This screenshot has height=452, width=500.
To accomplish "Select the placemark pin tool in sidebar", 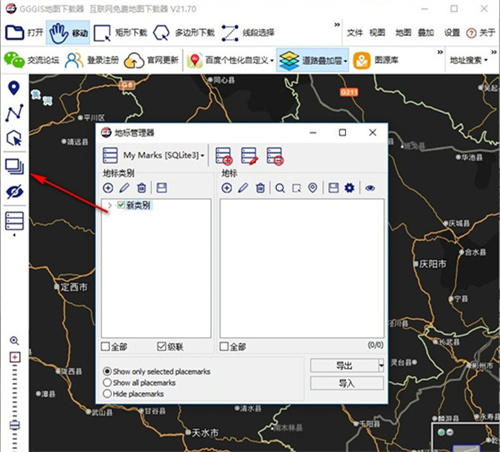I will pyautogui.click(x=14, y=88).
